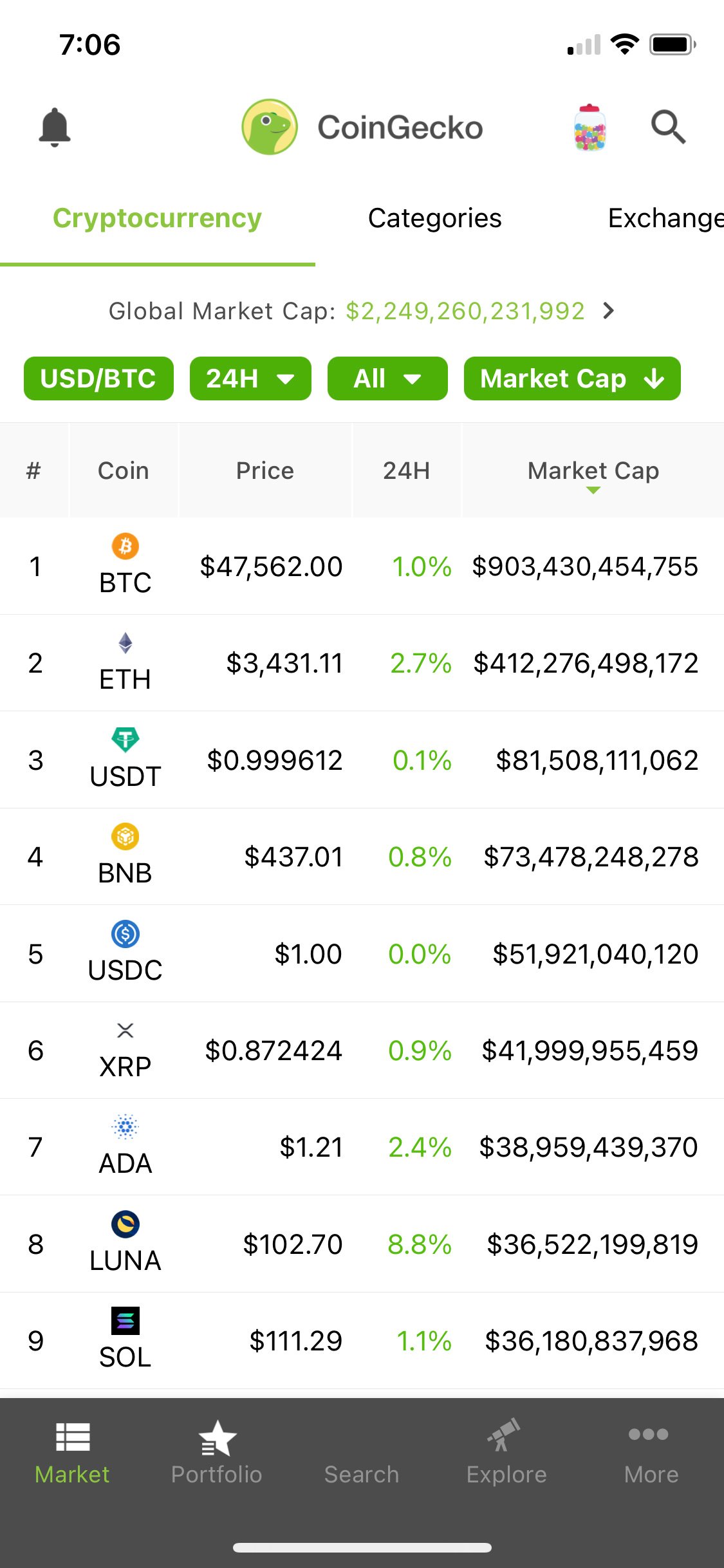Select the Search tab in bottom bar
Screen dimensions: 724x1568
click(362, 1474)
